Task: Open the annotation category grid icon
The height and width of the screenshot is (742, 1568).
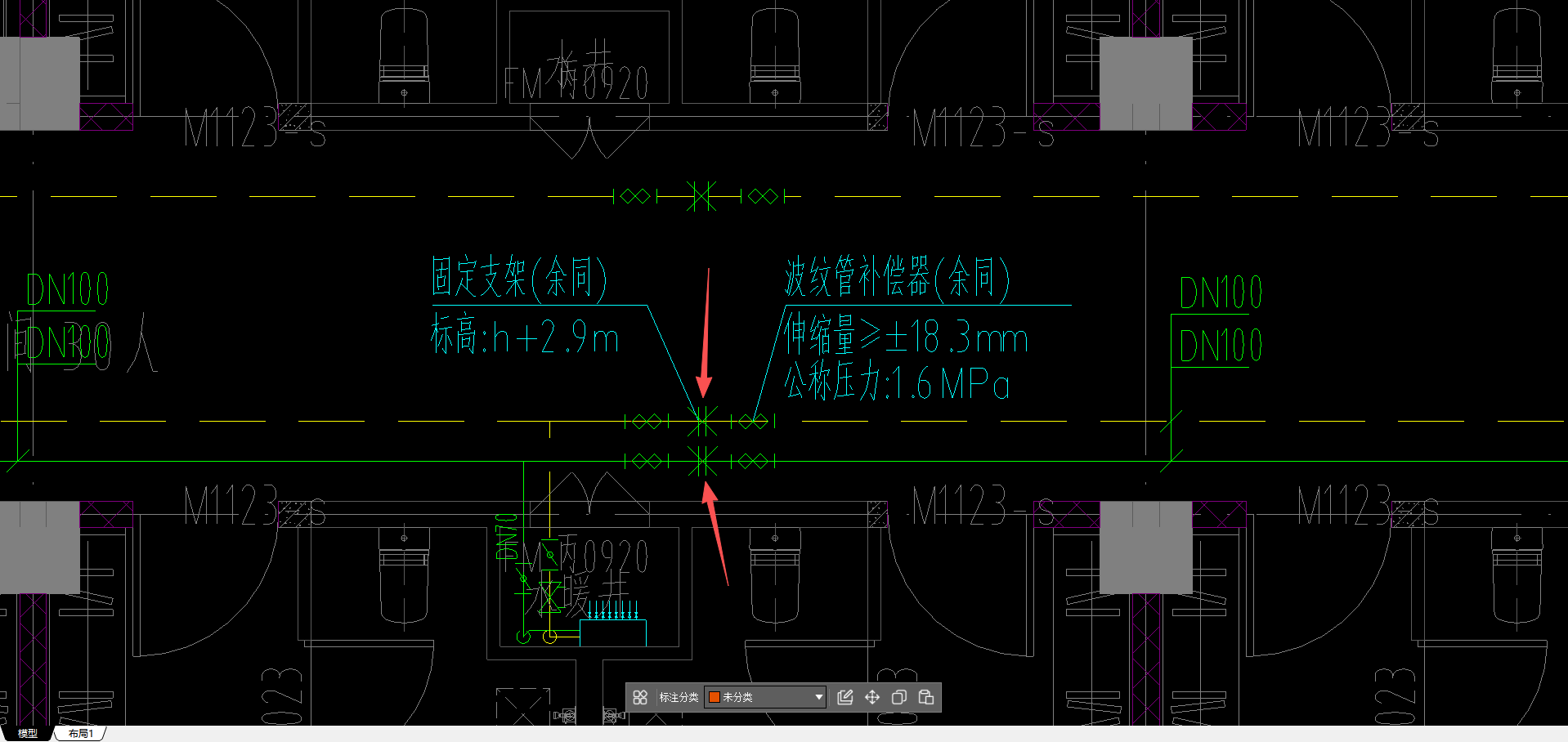Action: [640, 697]
